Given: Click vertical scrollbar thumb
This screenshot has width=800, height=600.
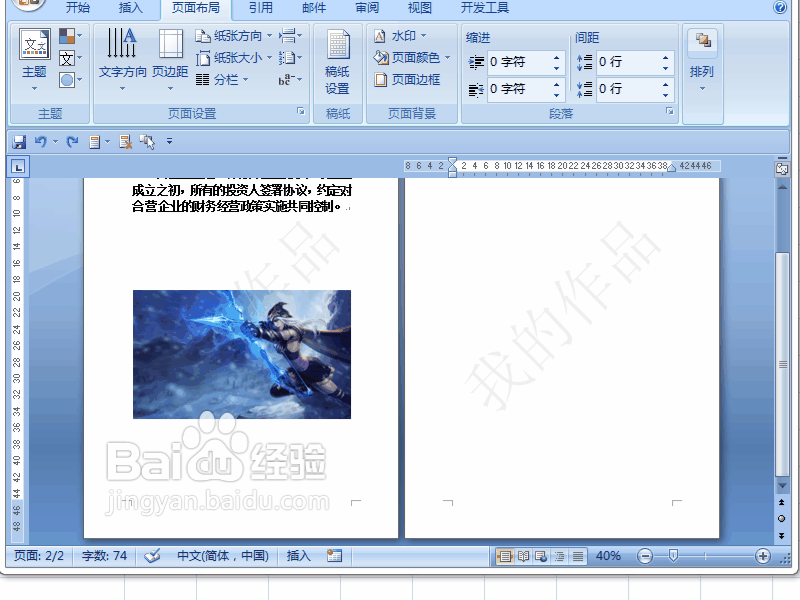Looking at the screenshot, I should click(782, 364).
